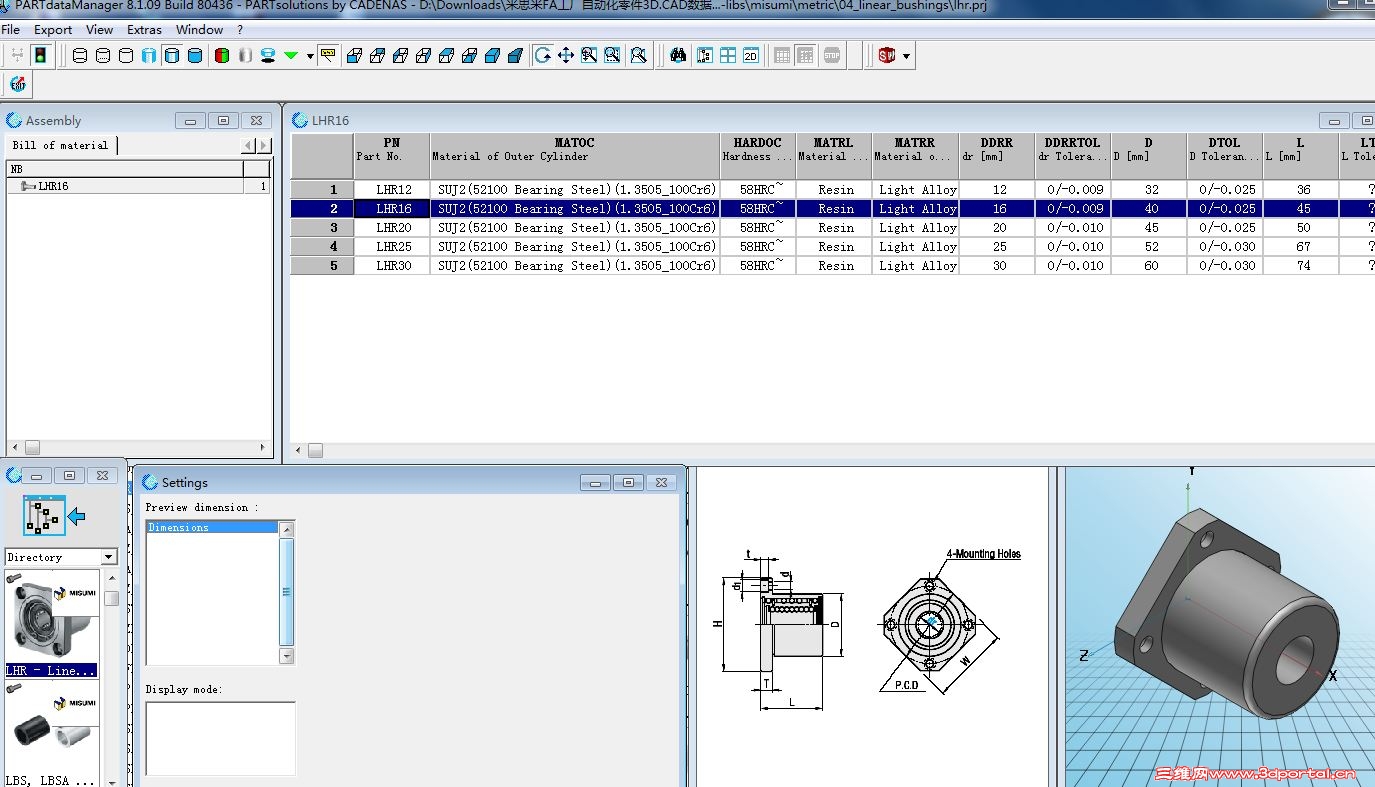Select the solid blue shaded cylinder mode
1375x787 pixels.
[x=195, y=56]
